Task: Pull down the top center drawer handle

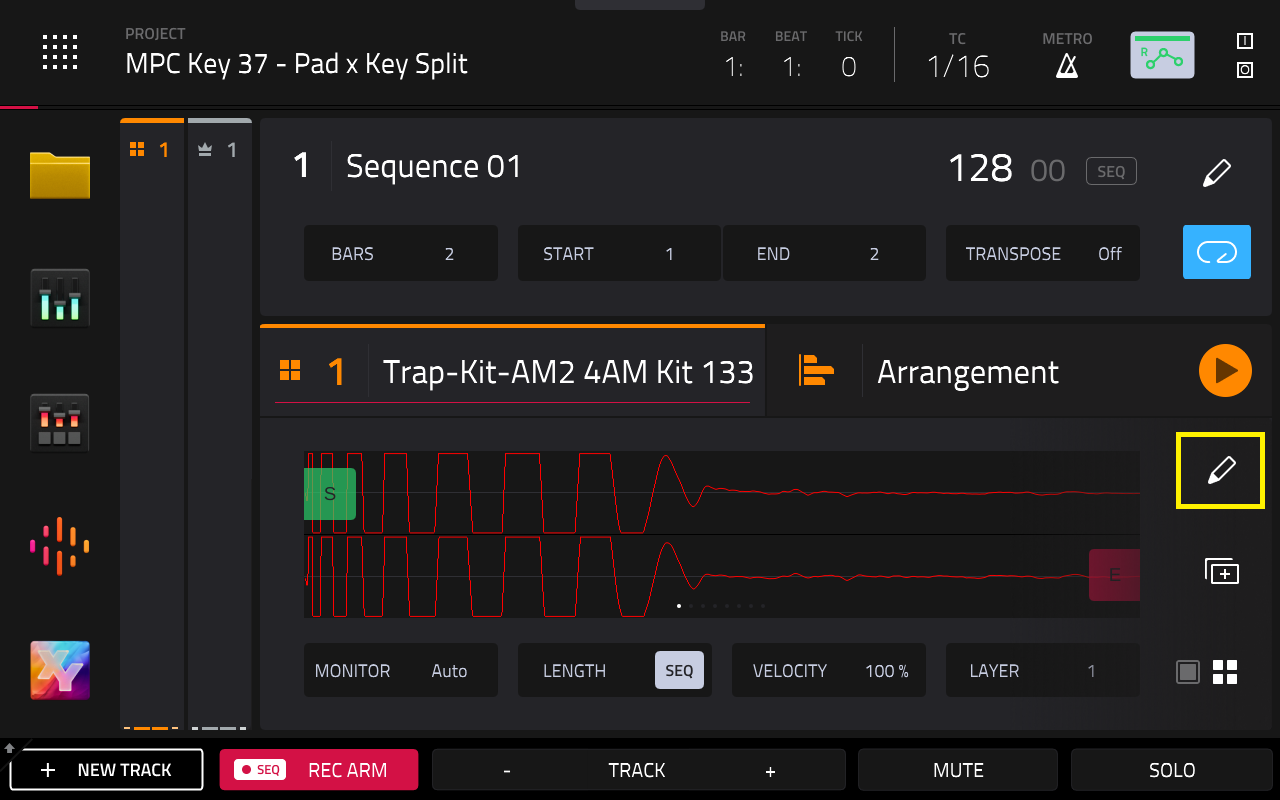Action: 640,4
